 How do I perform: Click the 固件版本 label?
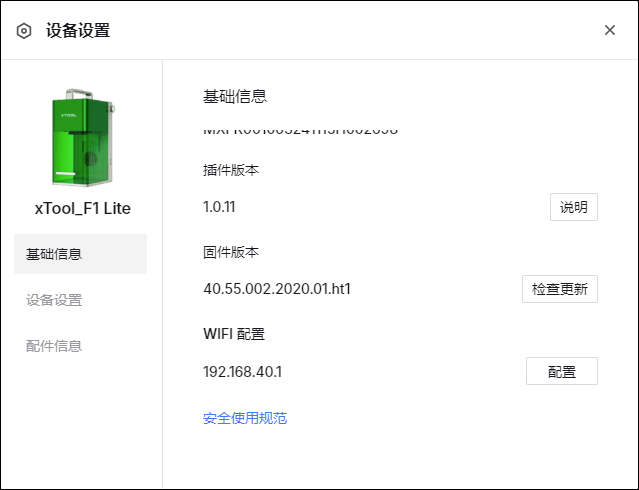click(231, 252)
